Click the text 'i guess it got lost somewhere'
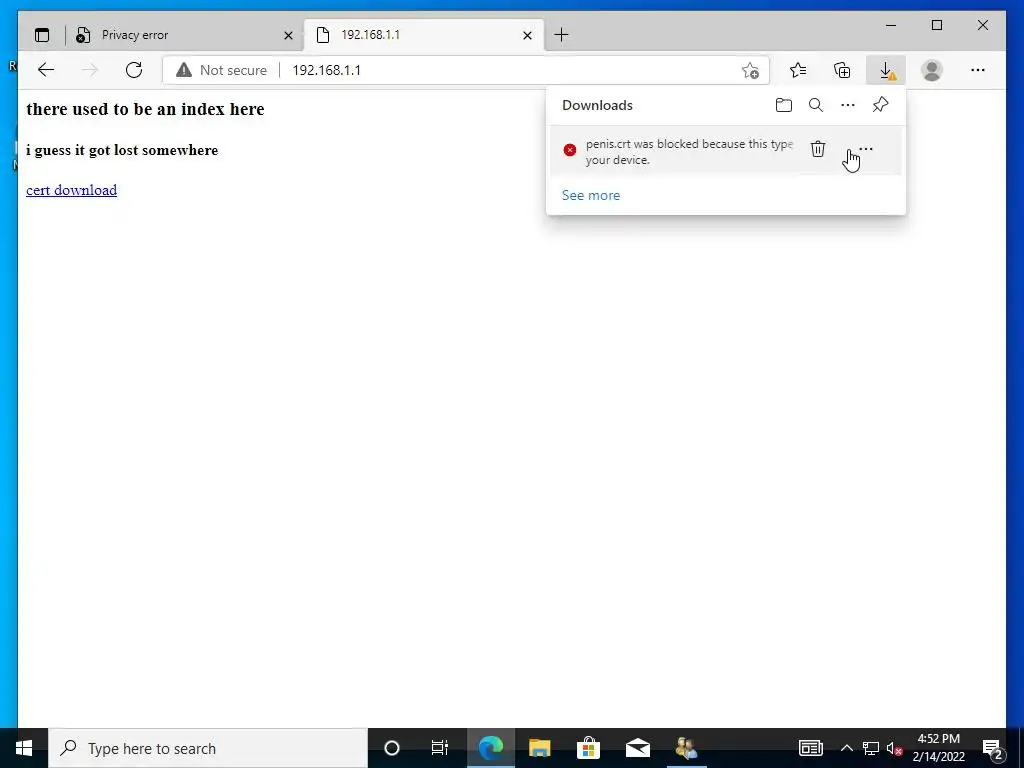 tap(122, 150)
